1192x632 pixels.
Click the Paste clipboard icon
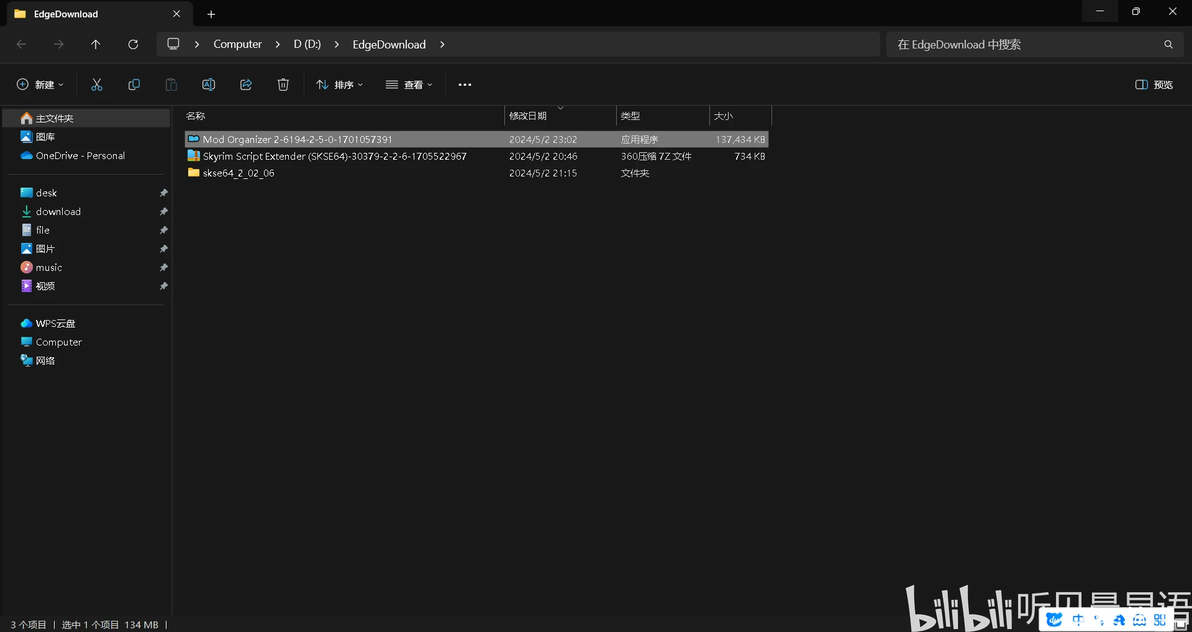tap(172, 84)
